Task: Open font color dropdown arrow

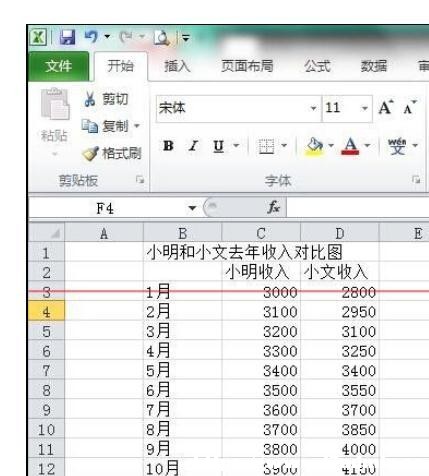Action: pos(367,145)
